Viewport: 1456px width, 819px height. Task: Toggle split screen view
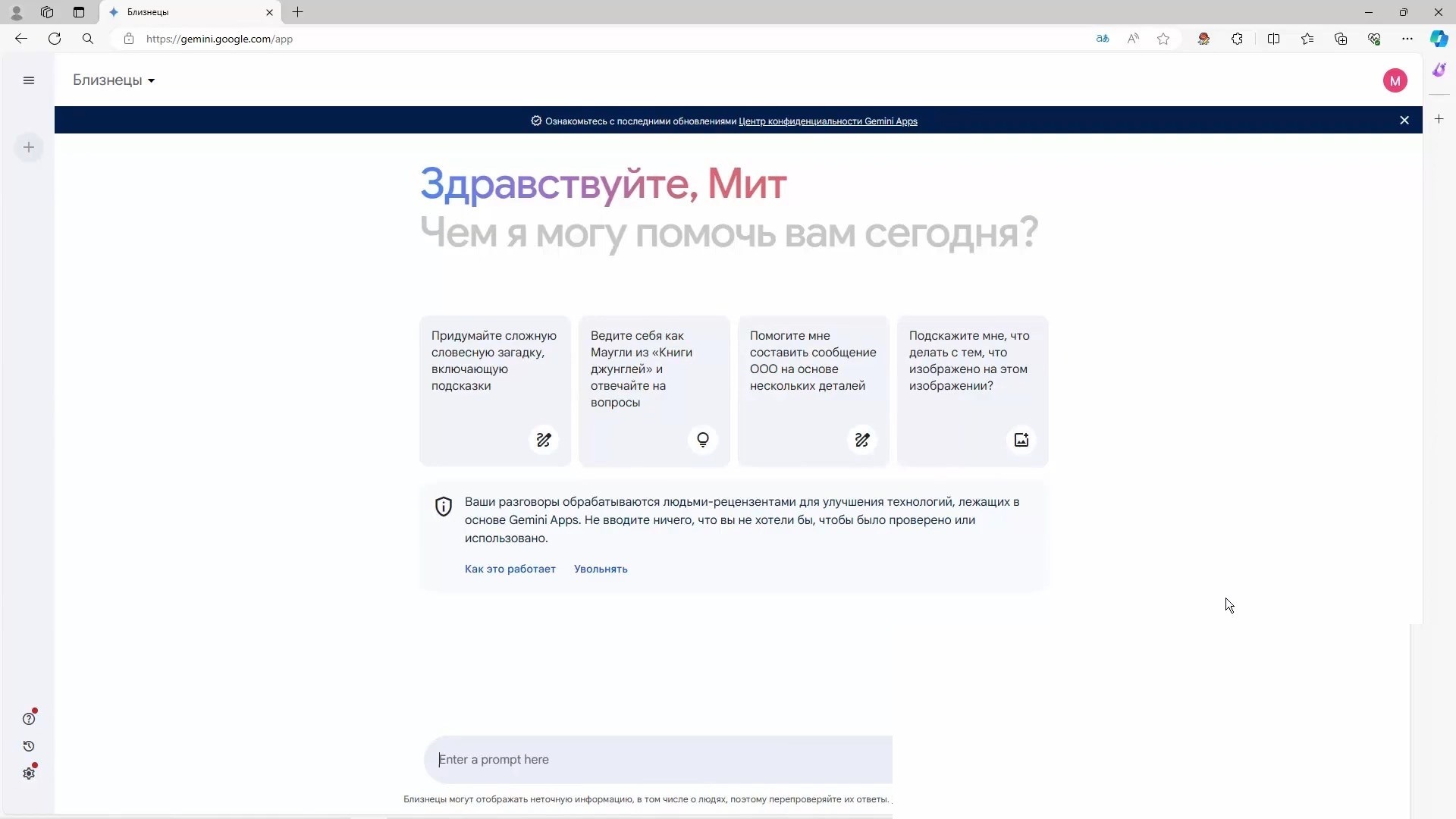pyautogui.click(x=1273, y=39)
